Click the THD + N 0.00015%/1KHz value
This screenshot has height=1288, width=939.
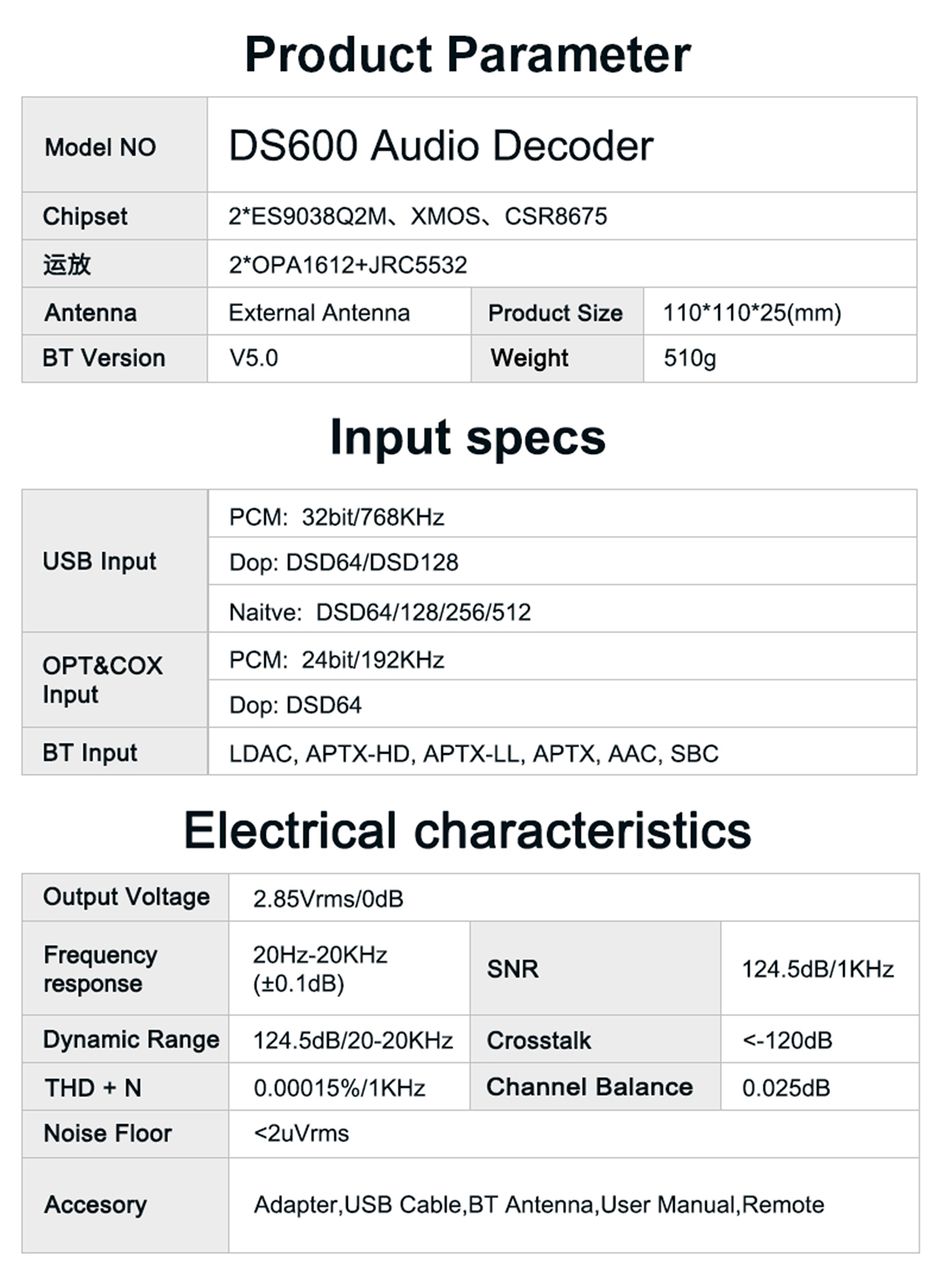click(339, 1088)
